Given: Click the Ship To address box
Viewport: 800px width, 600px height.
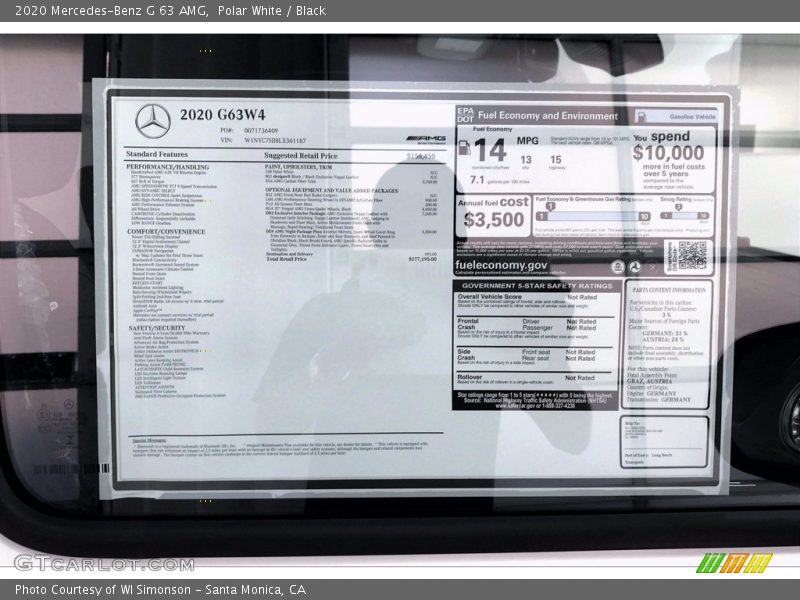Looking at the screenshot, I should [664, 442].
